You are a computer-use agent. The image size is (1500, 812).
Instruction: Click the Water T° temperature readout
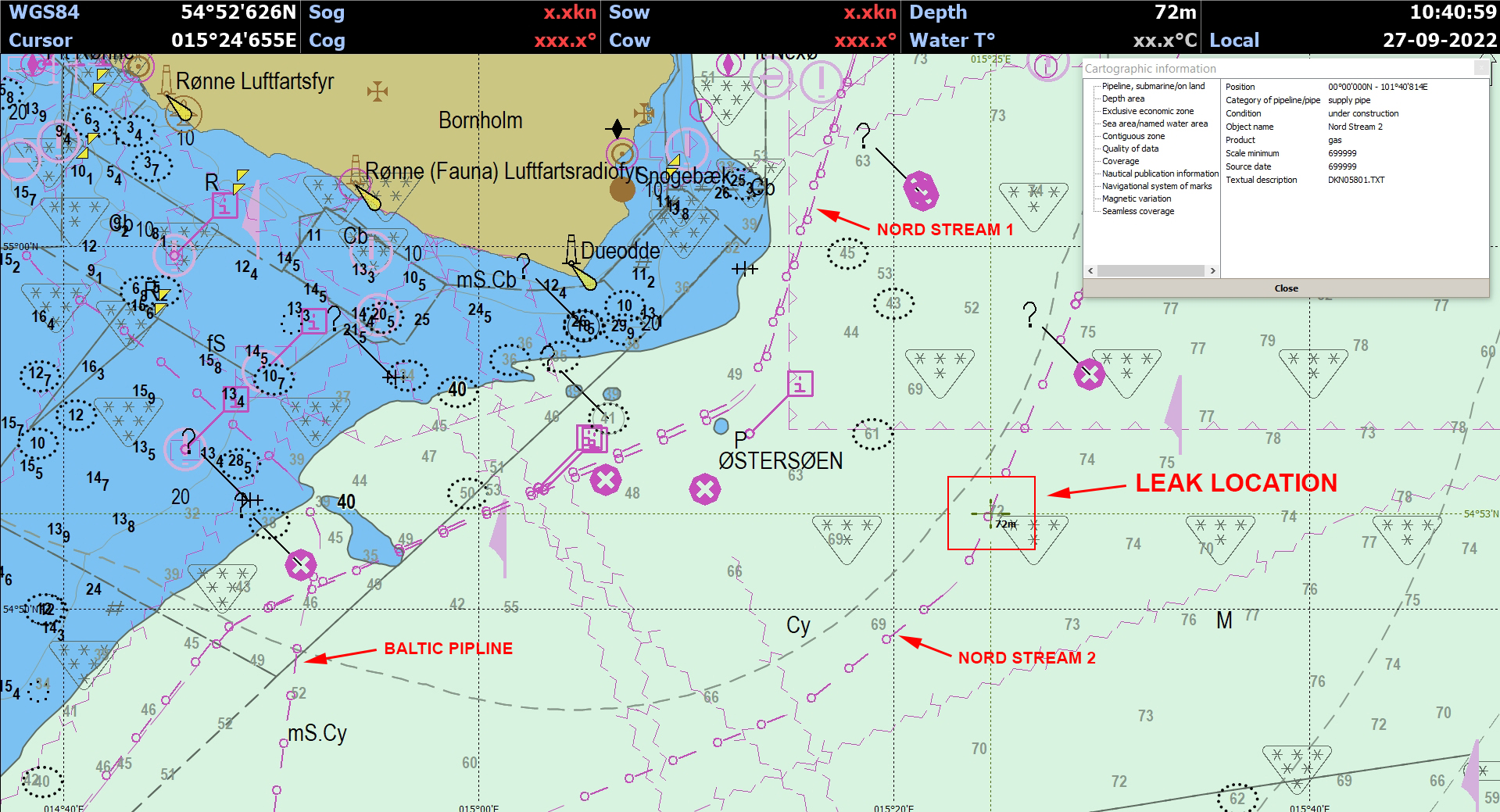[1165, 41]
